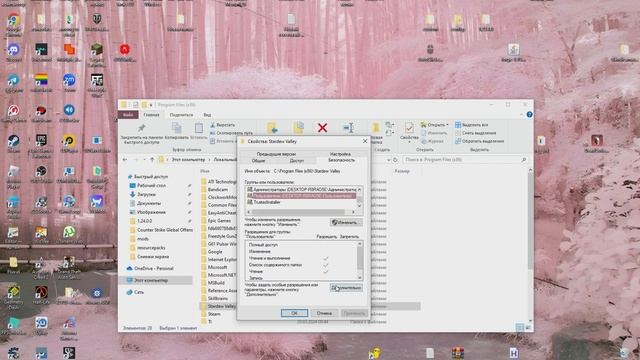The image size is (640, 360).
Task: Click Deselect (Снять выделение) in ribbon
Action: tap(476, 133)
